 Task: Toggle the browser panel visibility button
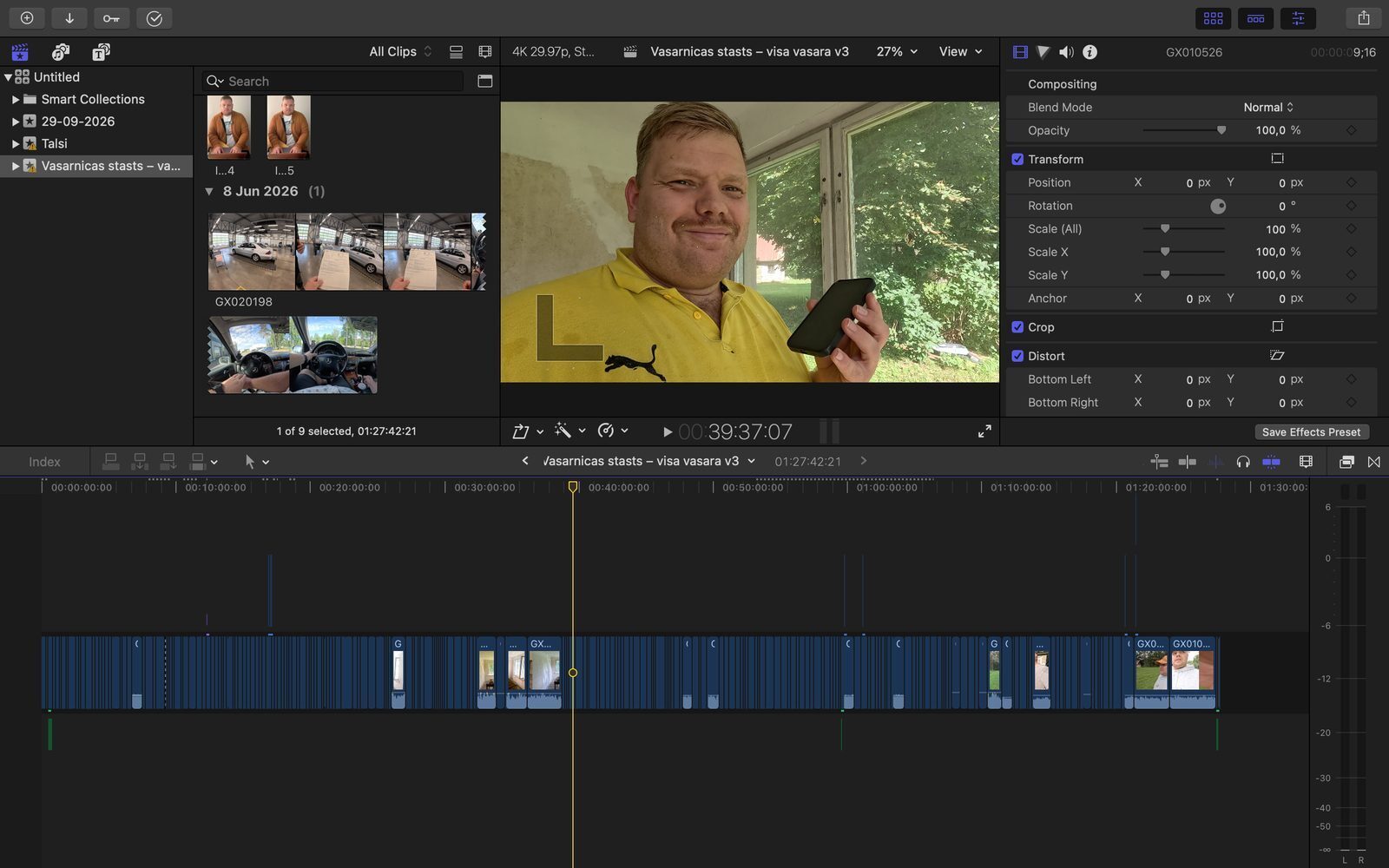pos(1213,18)
